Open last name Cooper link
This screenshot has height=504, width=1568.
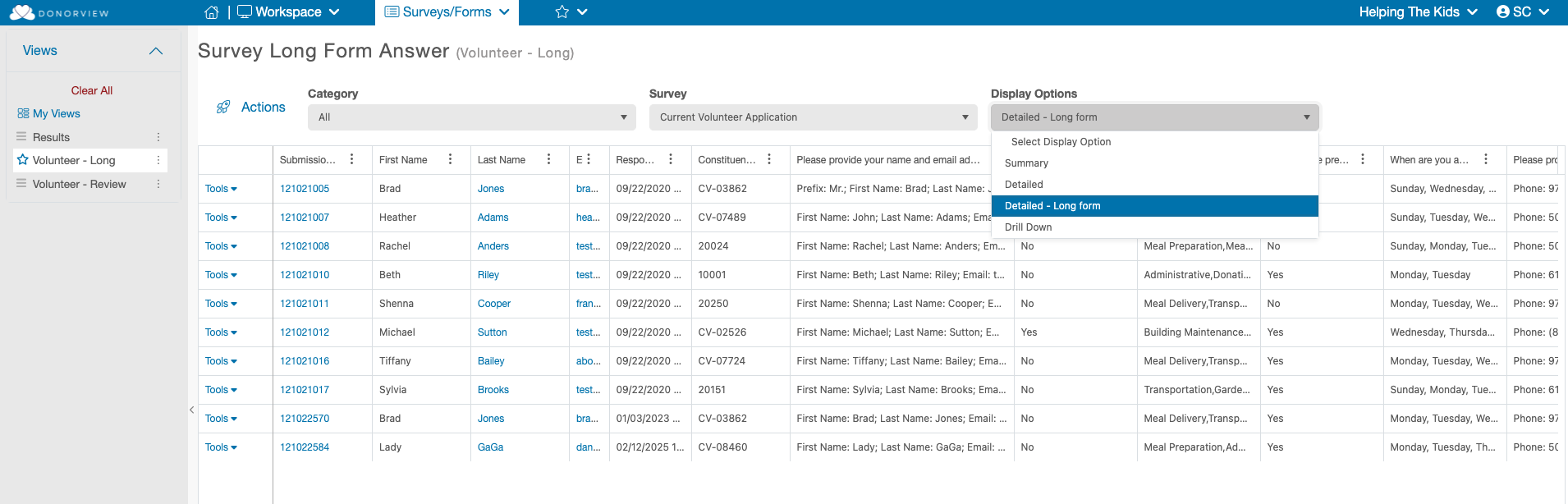(494, 304)
